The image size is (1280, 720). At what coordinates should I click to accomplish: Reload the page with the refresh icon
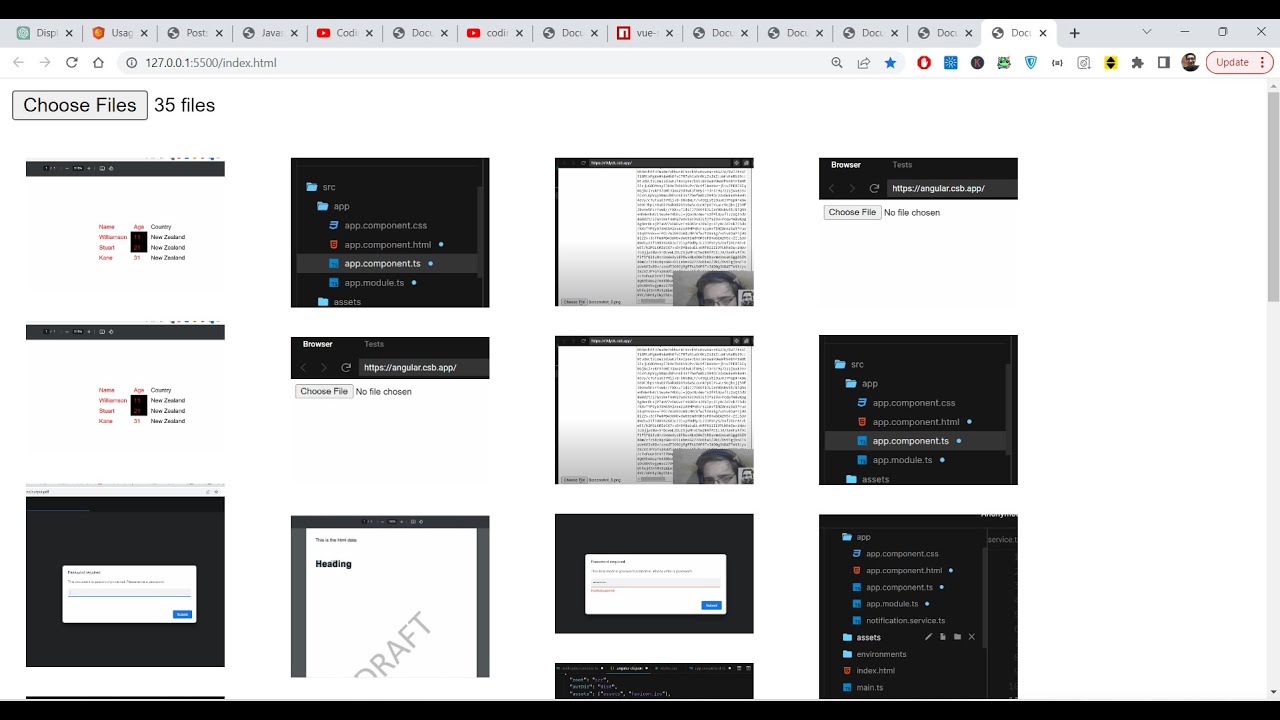click(x=72, y=62)
